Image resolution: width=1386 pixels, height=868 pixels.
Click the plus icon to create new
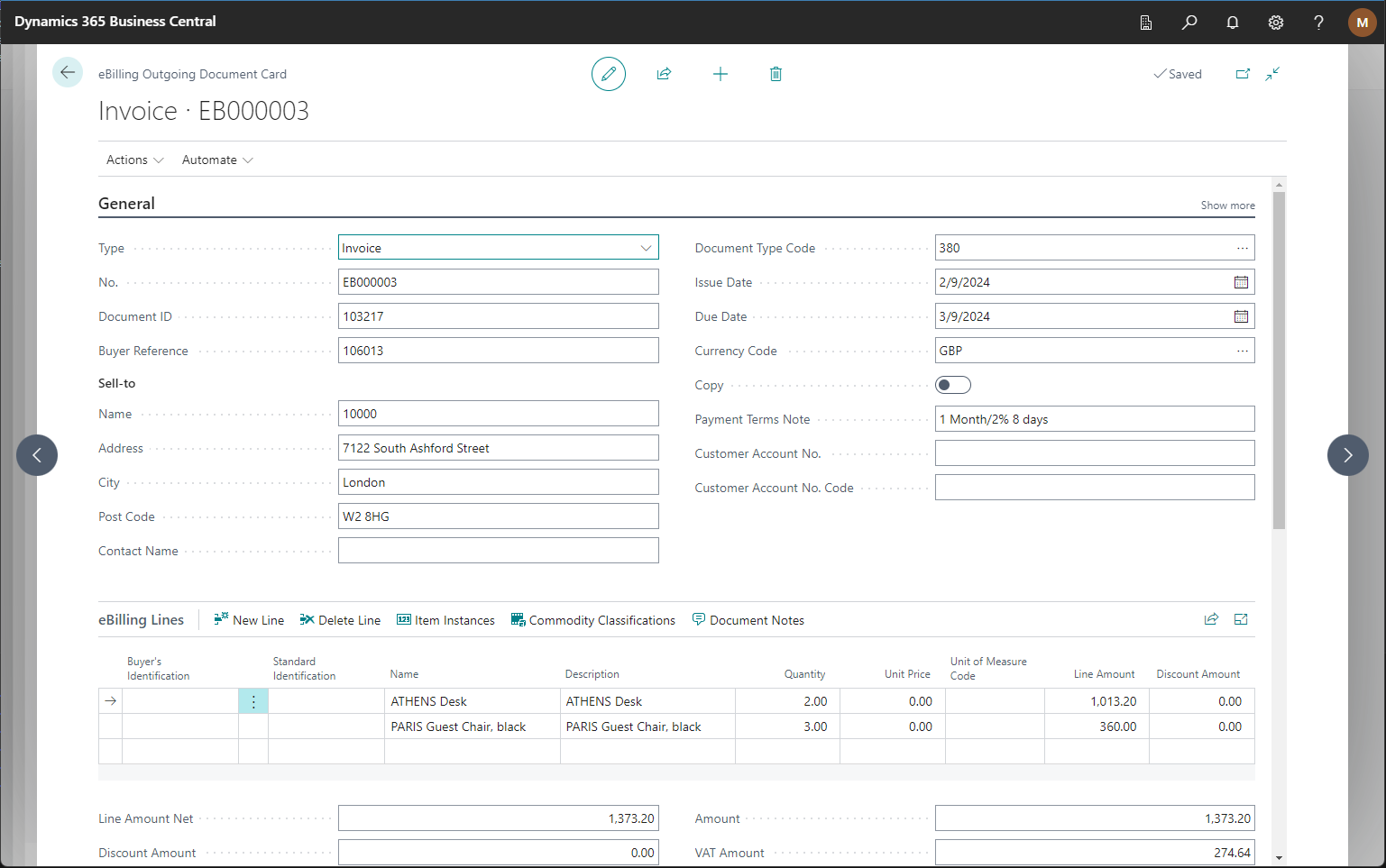(721, 74)
